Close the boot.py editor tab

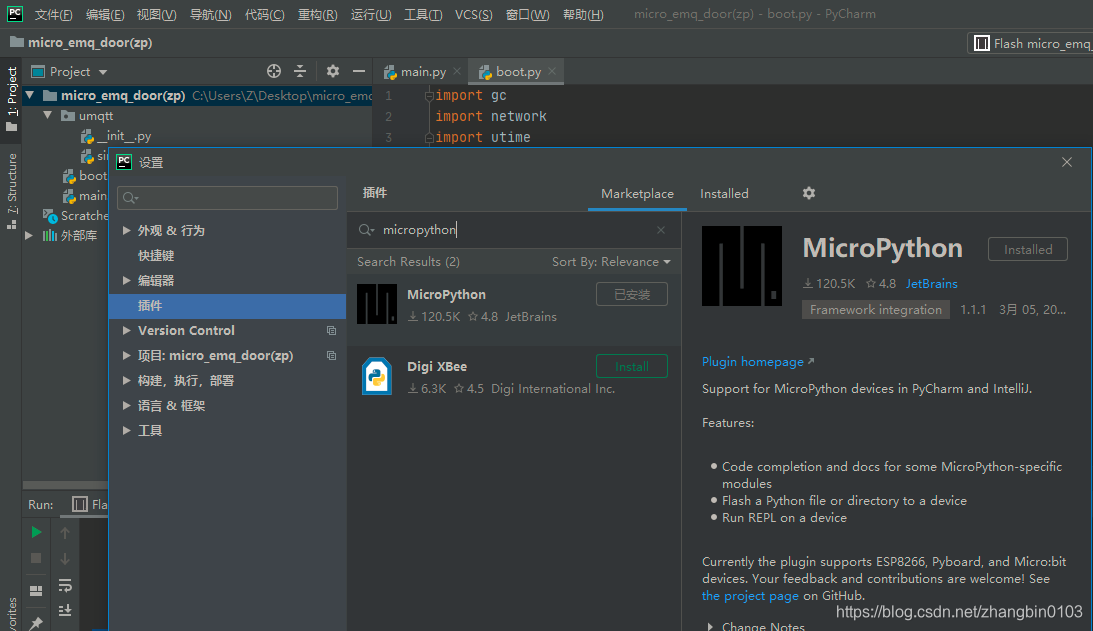click(552, 71)
